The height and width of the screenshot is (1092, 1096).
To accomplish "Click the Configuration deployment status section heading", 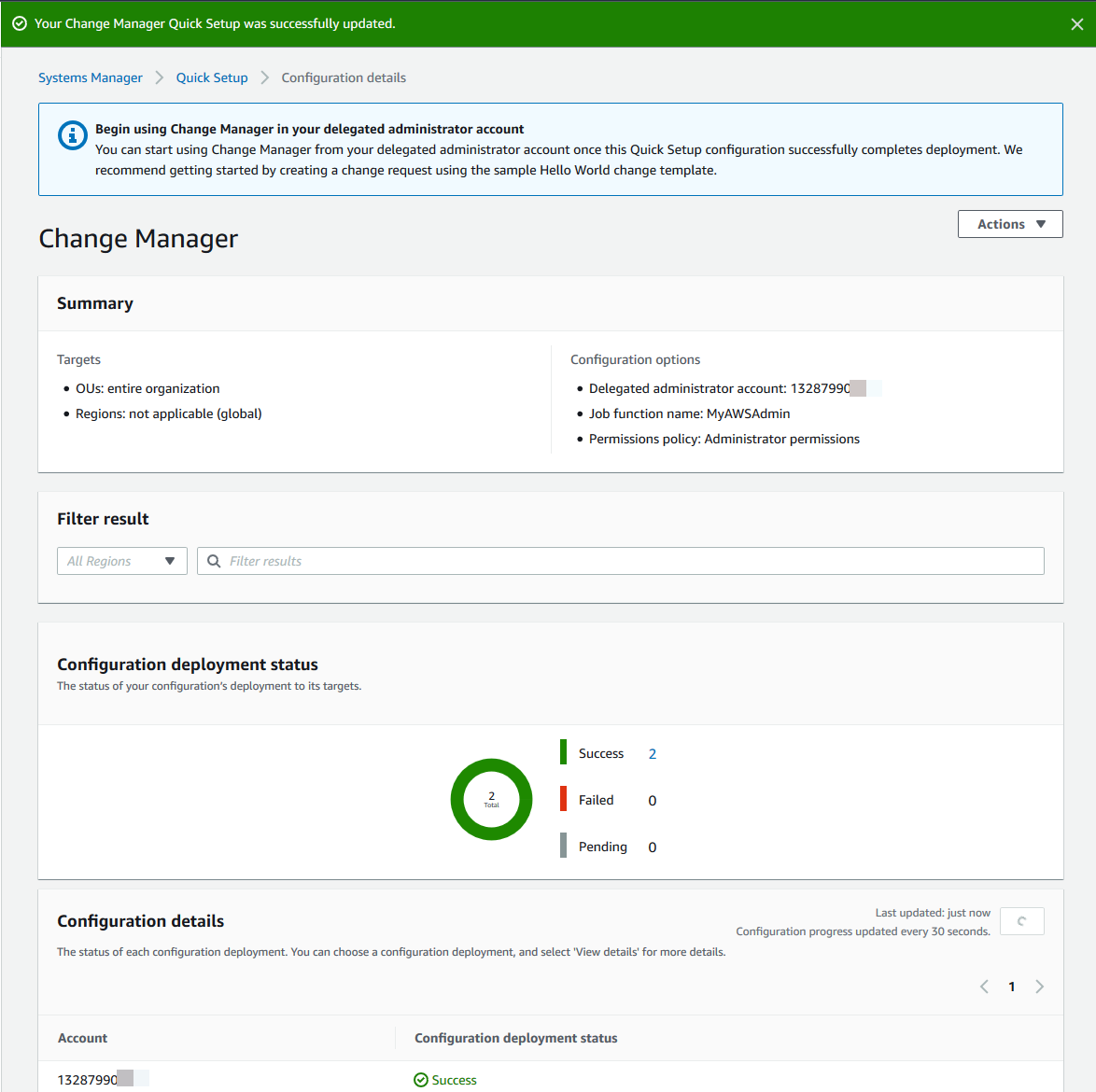I will (188, 665).
